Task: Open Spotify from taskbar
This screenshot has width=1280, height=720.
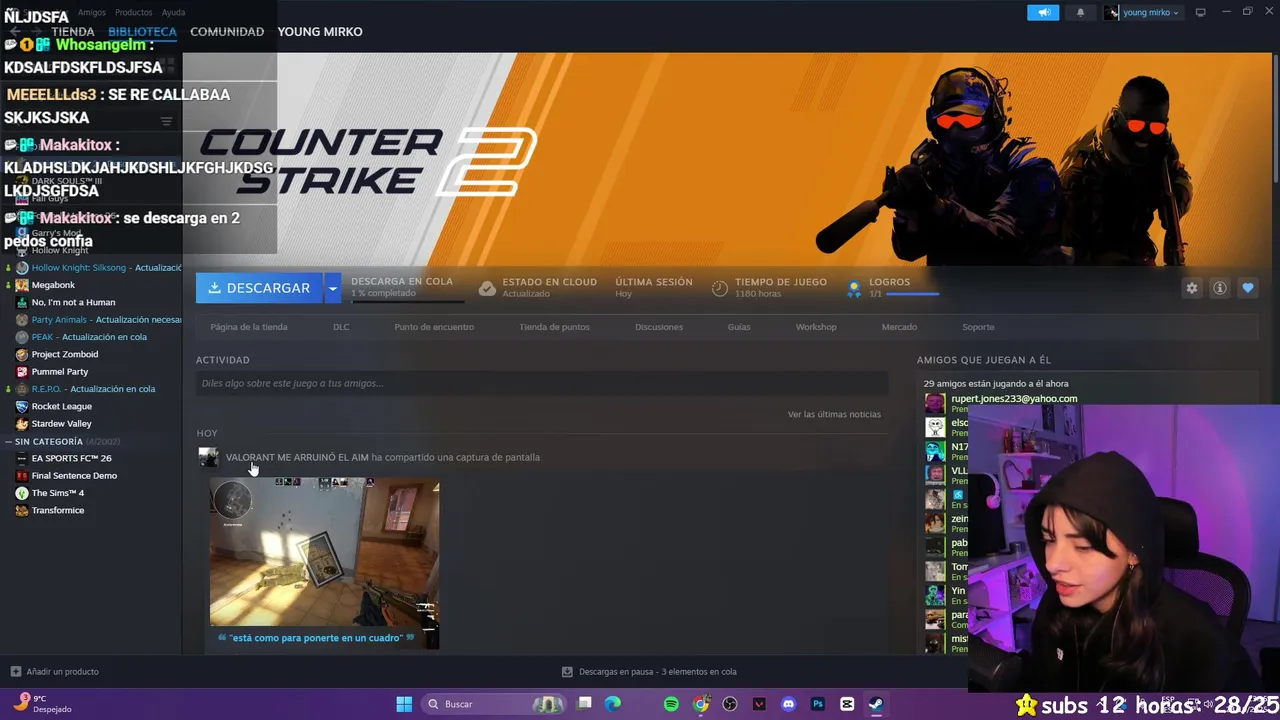Action: [671, 704]
